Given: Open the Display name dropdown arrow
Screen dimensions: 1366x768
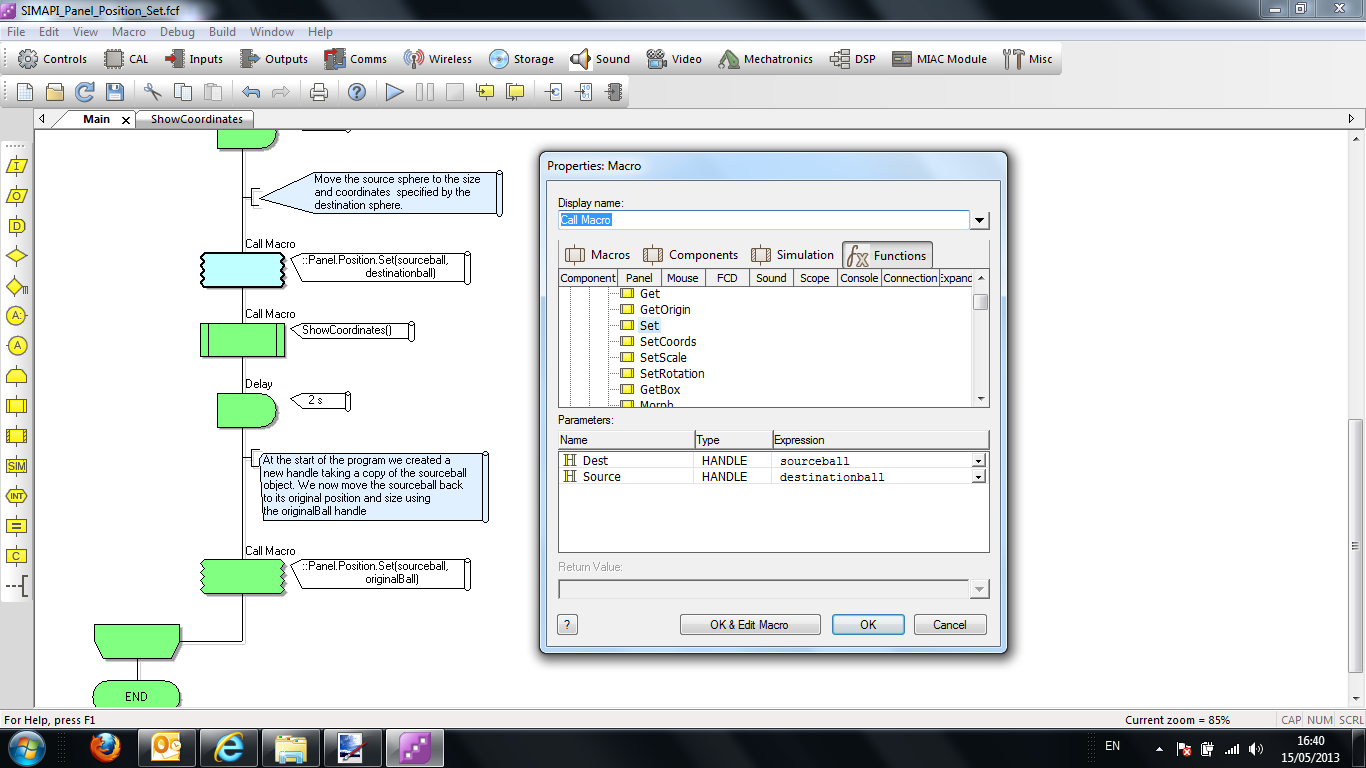Looking at the screenshot, I should 980,221.
